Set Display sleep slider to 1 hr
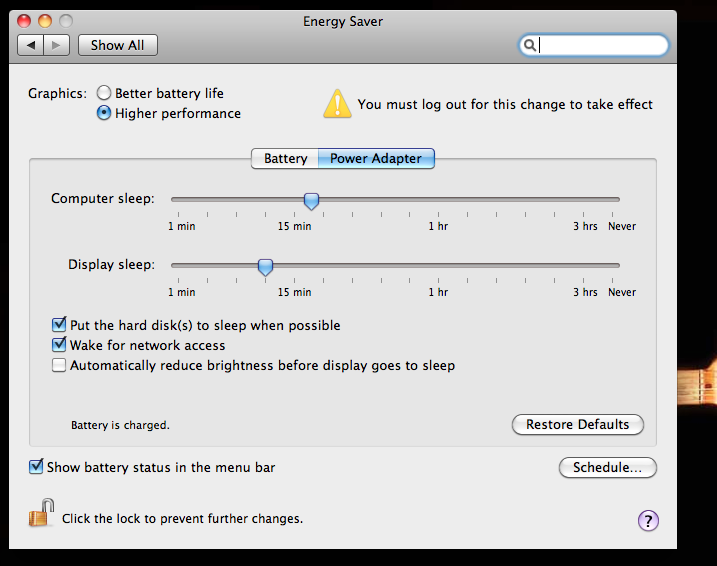This screenshot has width=717, height=566. tap(438, 265)
